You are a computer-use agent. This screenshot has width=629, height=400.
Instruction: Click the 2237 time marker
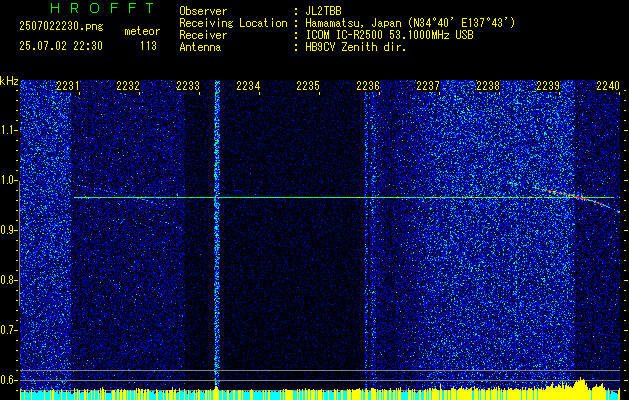[x=428, y=85]
